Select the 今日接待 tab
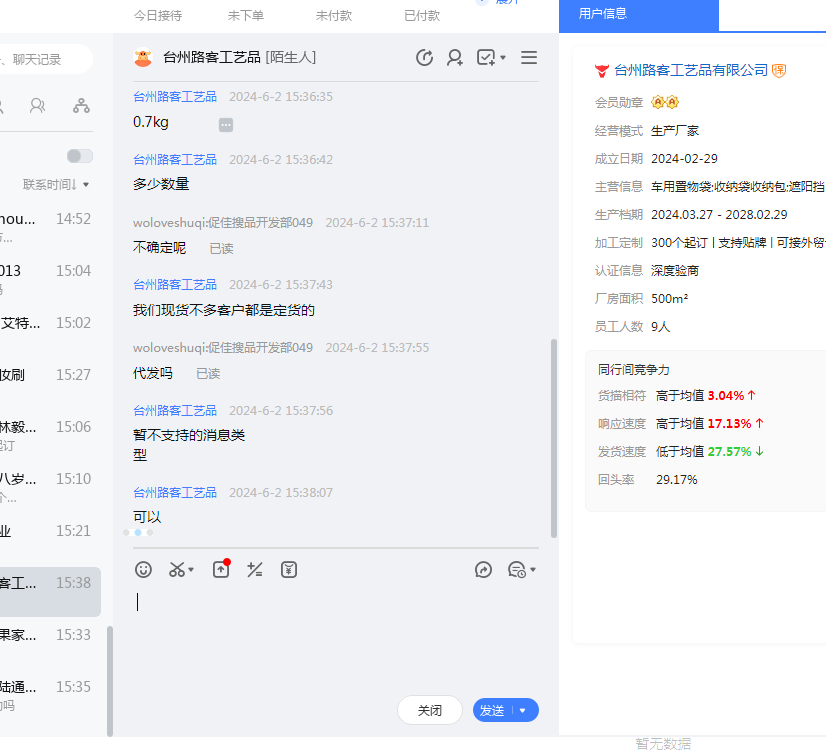The width and height of the screenshot is (826, 754). [x=158, y=16]
